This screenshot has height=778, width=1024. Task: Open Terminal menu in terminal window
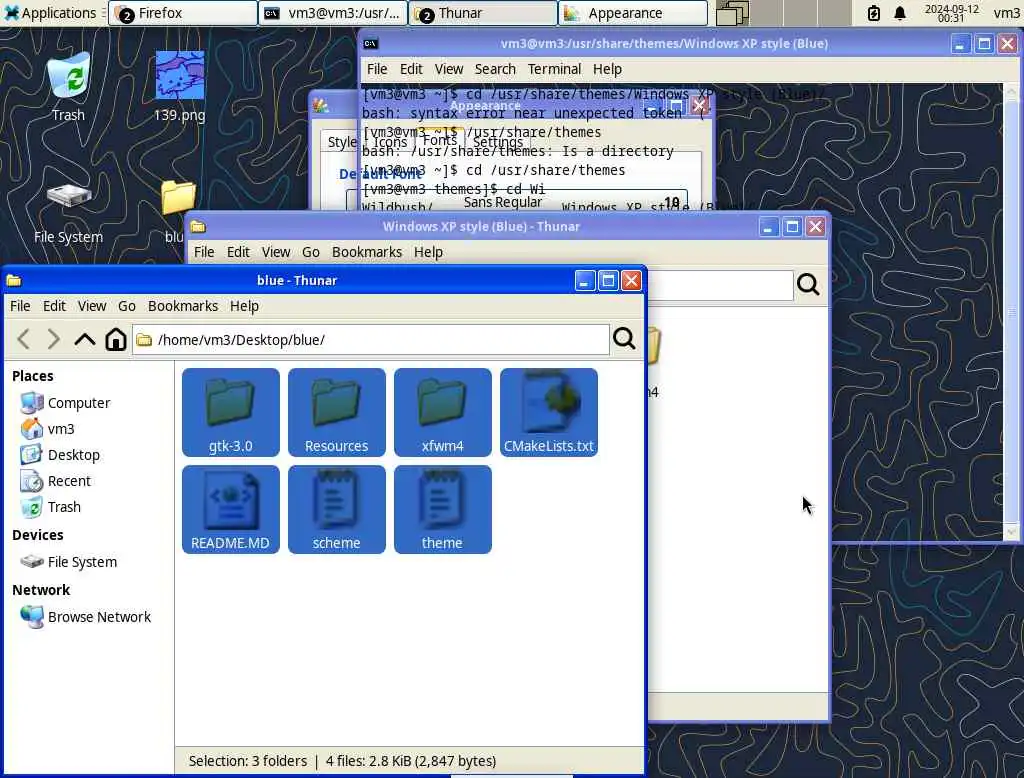(554, 69)
